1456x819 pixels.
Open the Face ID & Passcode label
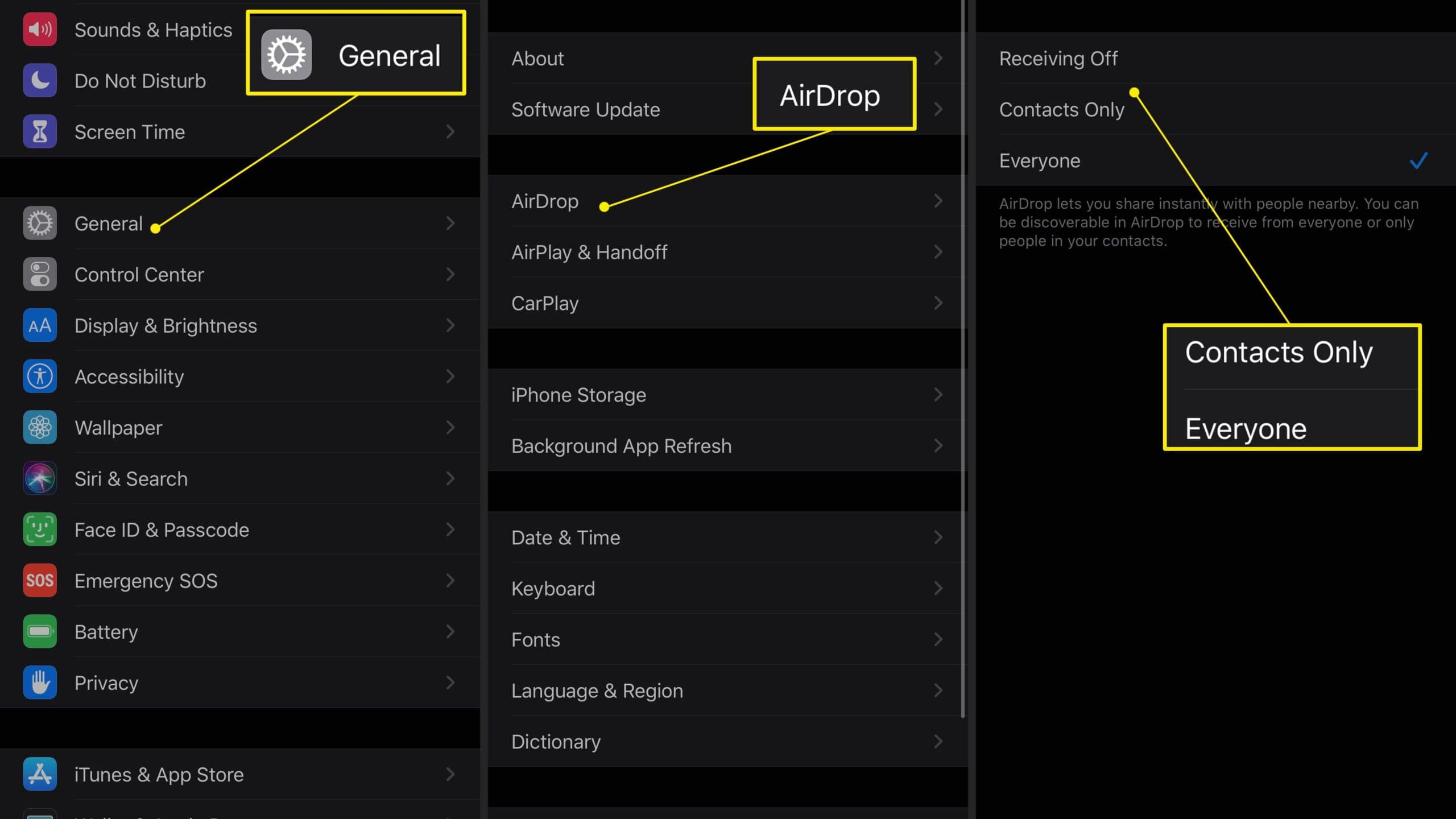[162, 530]
